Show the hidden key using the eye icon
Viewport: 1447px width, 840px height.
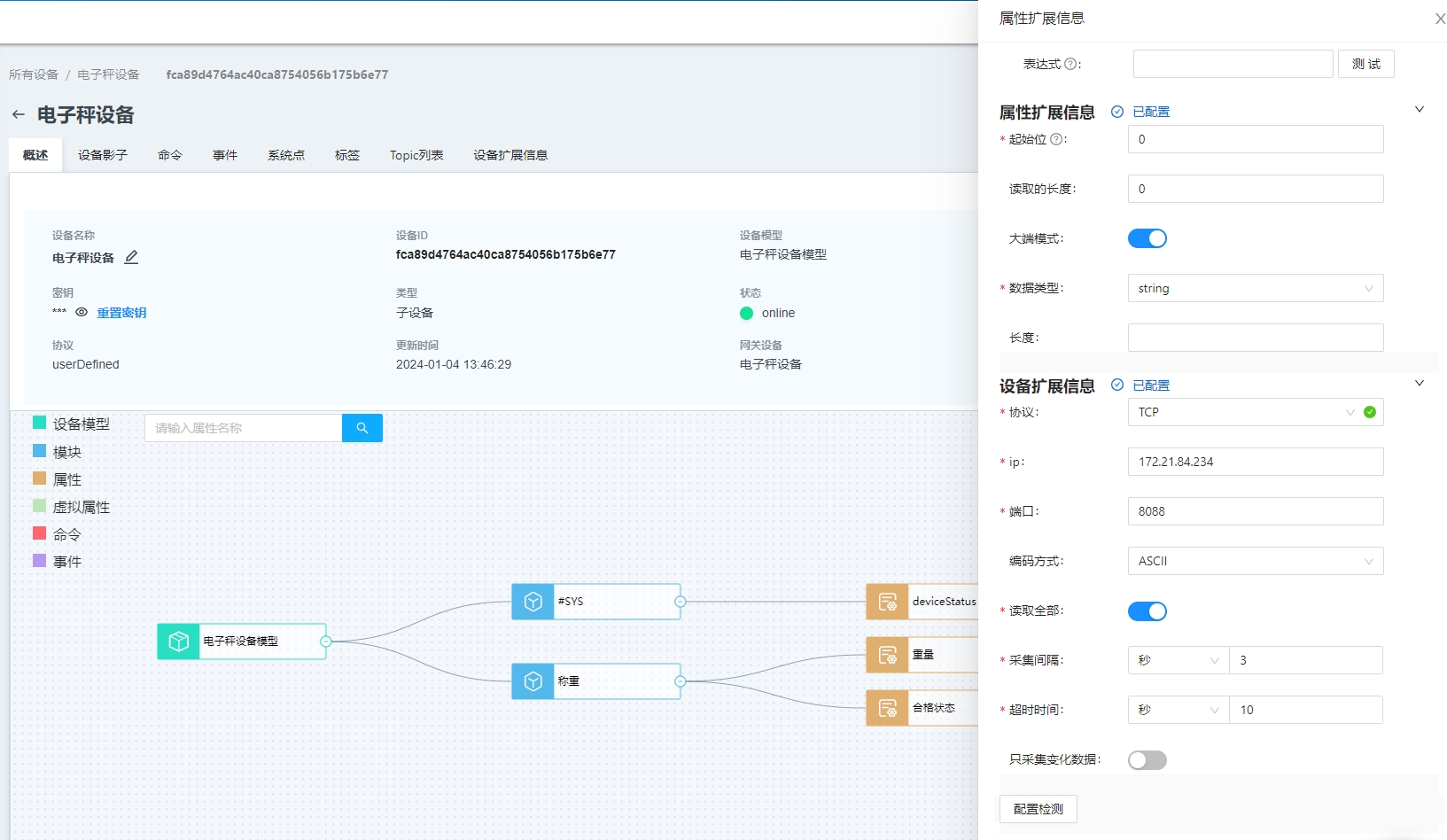[x=81, y=312]
